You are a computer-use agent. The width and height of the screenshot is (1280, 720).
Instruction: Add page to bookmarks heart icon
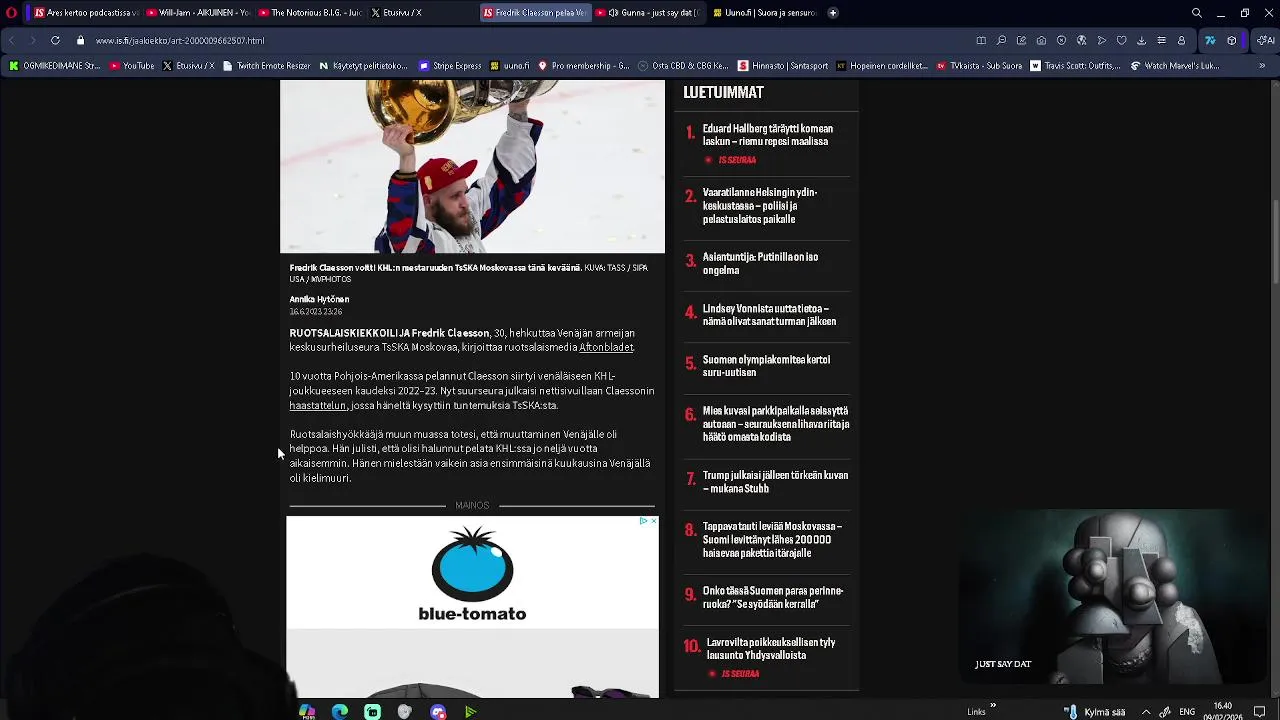[x=1121, y=41]
